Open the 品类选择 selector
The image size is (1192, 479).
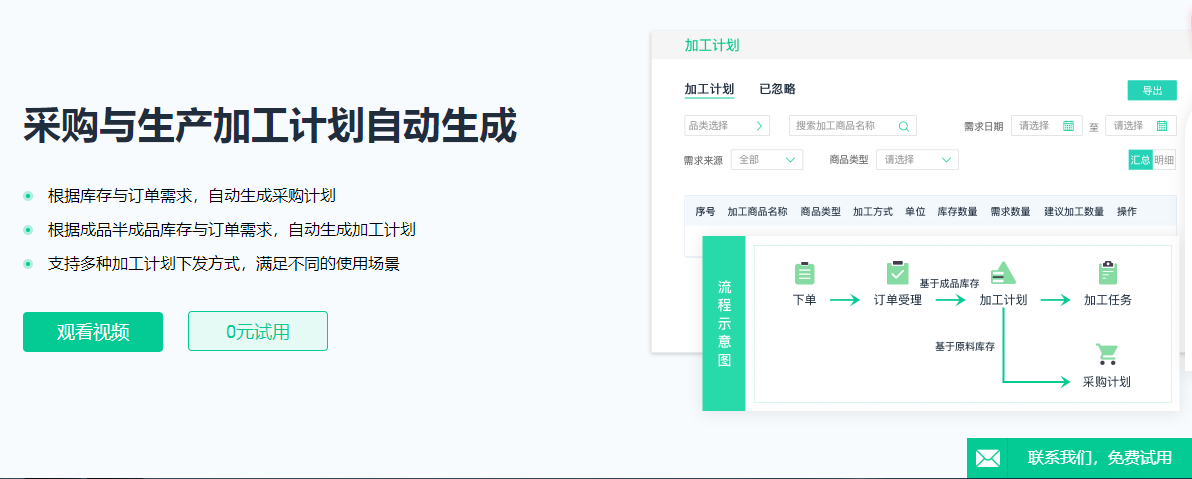[x=727, y=125]
